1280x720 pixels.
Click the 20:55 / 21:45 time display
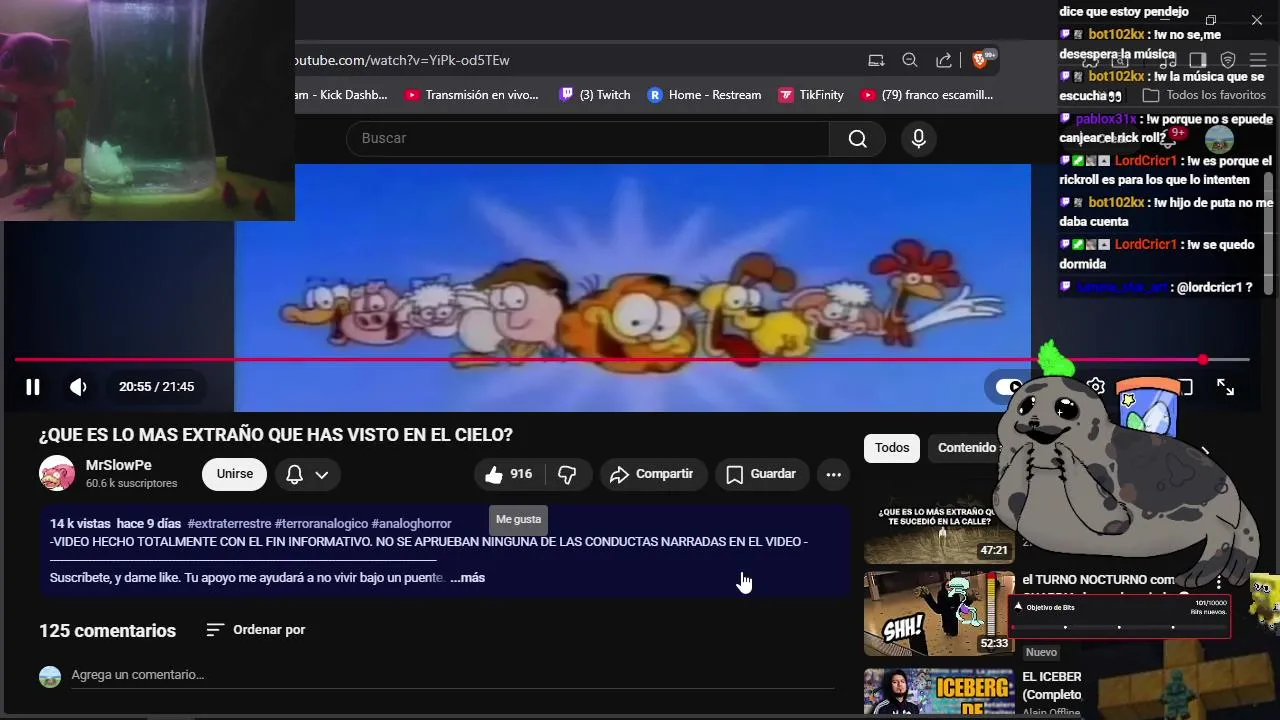click(156, 387)
